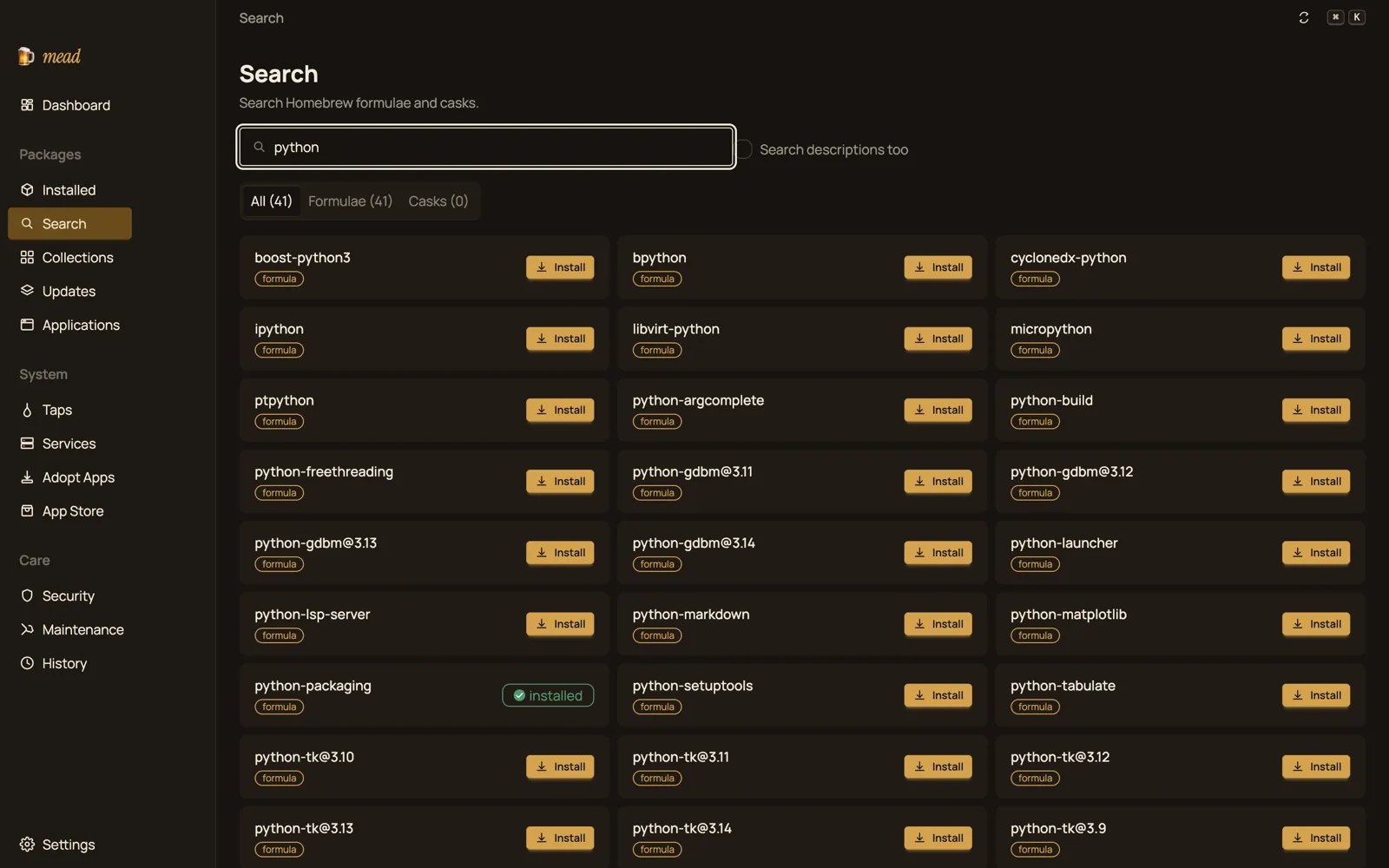This screenshot has width=1389, height=868.
Task: Install python-freethreading
Action: (x=560, y=481)
